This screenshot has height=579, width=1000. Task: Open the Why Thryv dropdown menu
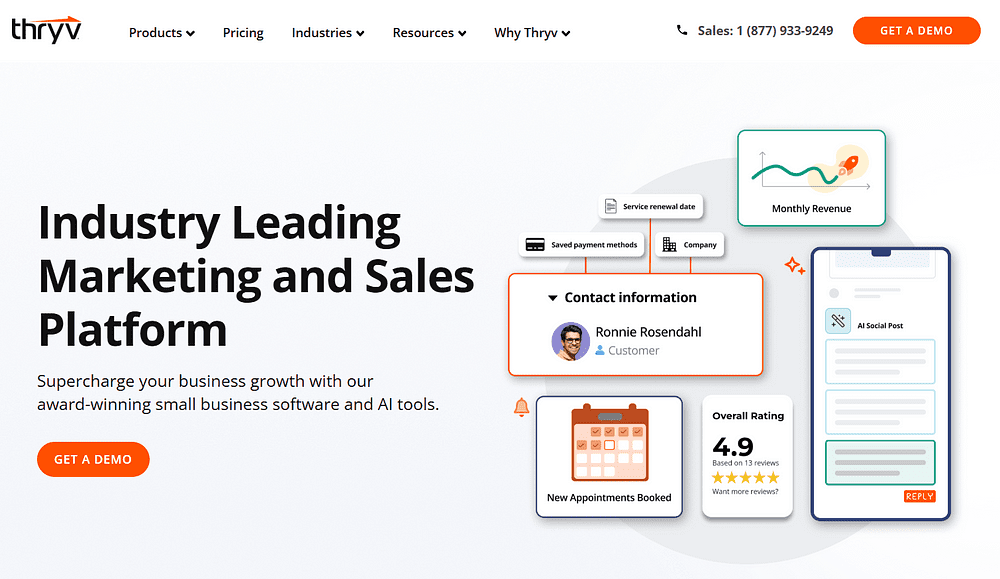pyautogui.click(x=532, y=33)
